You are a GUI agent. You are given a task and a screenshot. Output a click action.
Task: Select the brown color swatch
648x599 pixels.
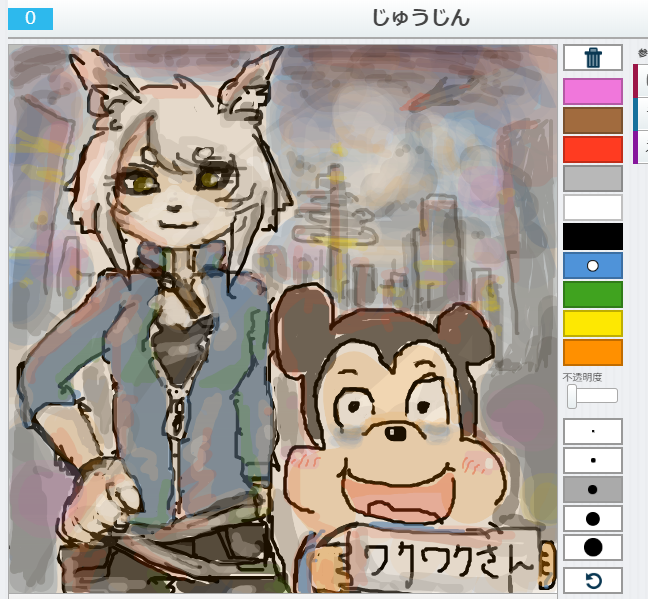tap(593, 120)
